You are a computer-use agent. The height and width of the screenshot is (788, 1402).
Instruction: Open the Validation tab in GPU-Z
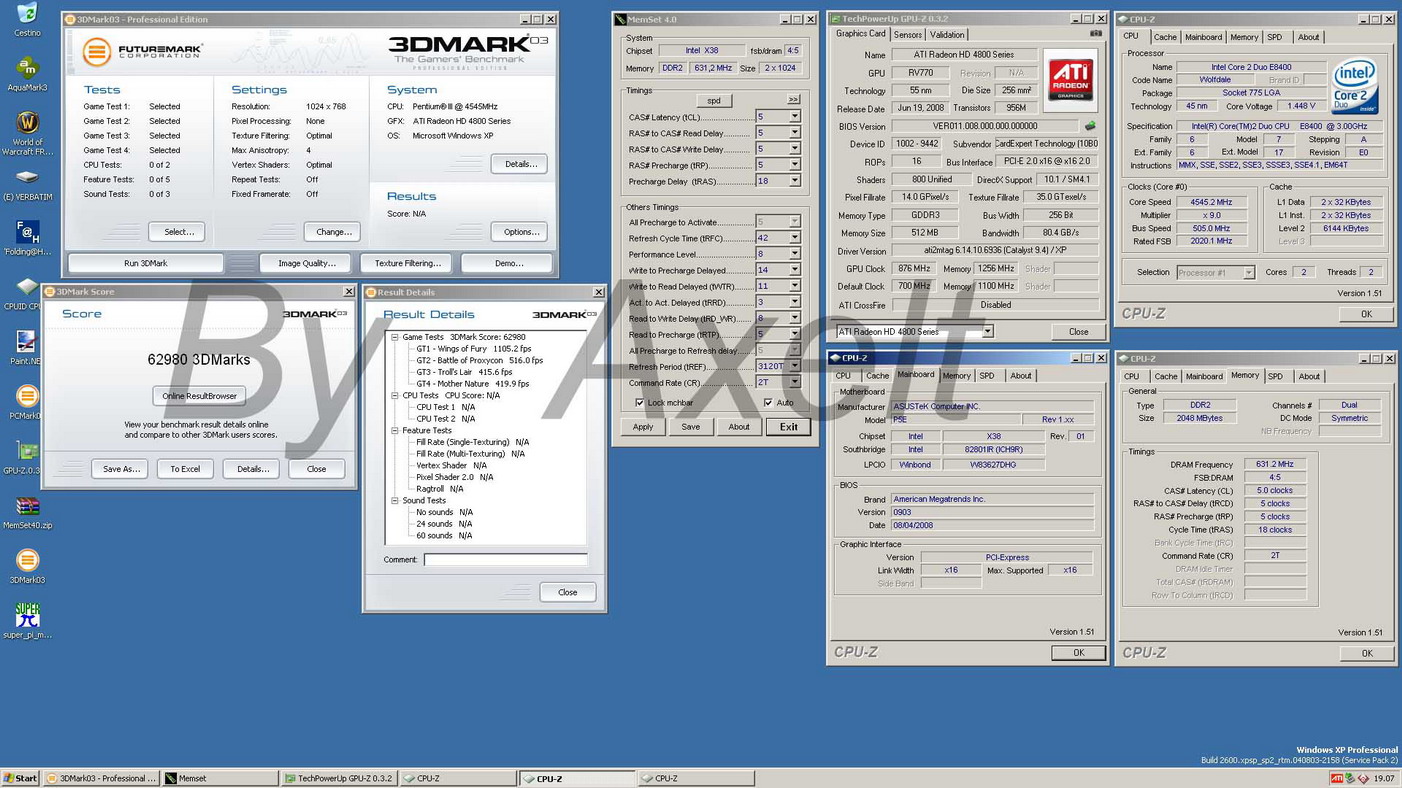point(947,35)
